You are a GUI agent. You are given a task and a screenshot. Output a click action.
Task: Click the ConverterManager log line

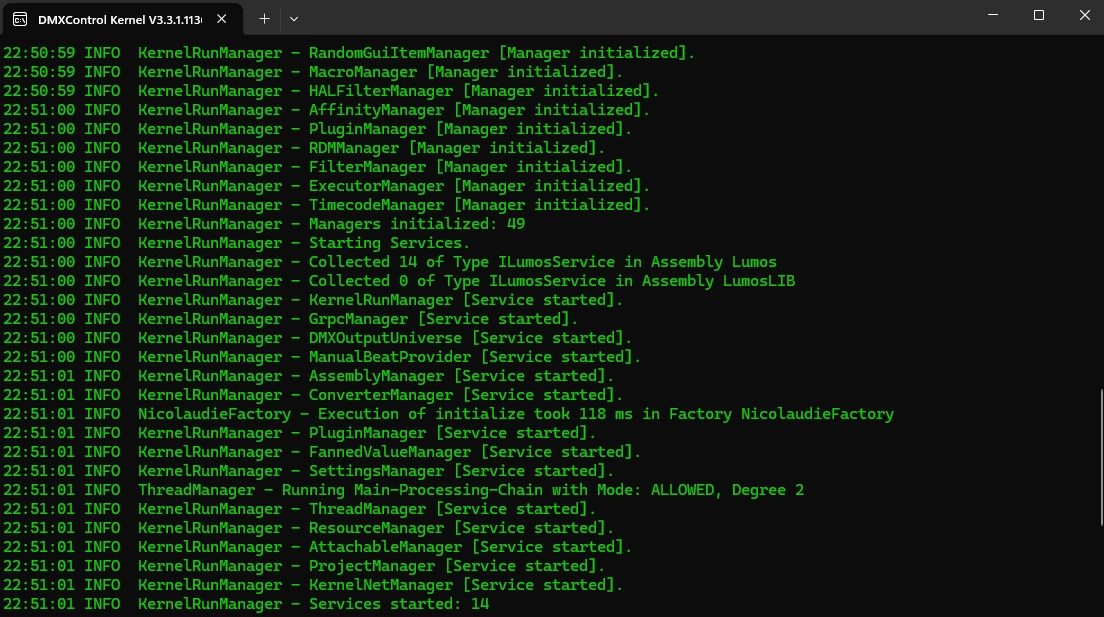click(x=313, y=395)
